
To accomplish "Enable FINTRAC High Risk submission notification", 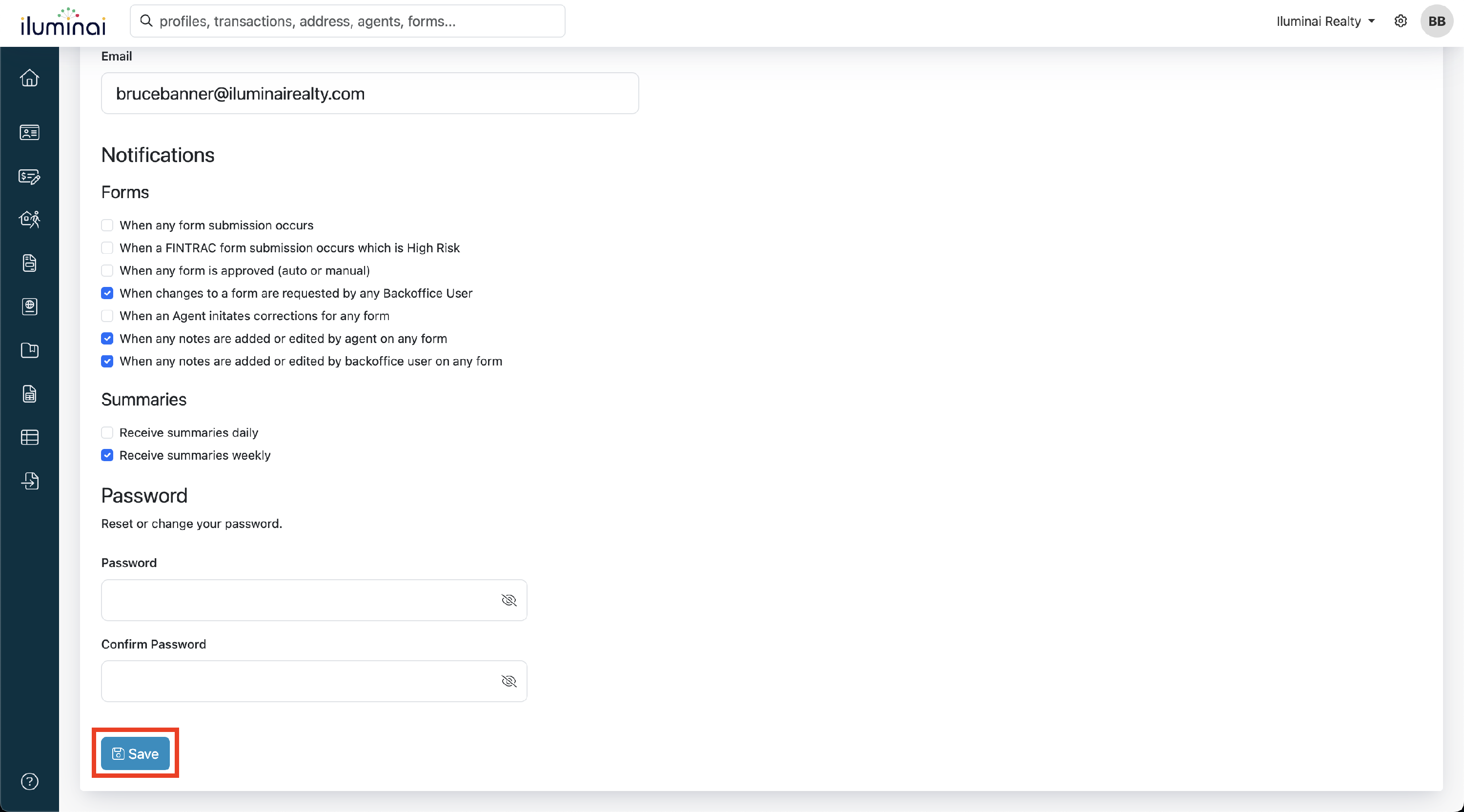I will [x=107, y=248].
